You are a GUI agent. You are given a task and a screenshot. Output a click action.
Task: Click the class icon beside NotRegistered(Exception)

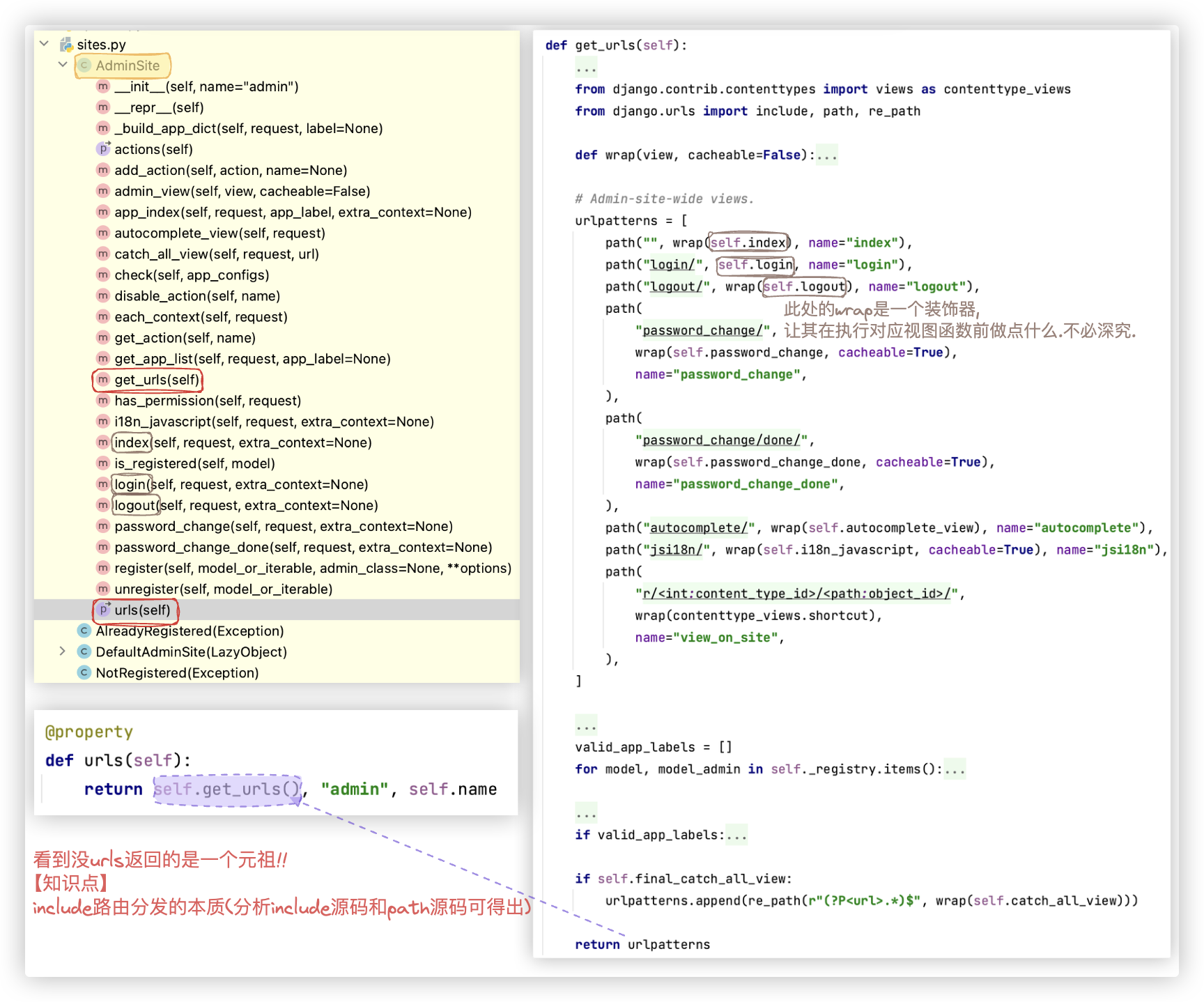point(84,672)
